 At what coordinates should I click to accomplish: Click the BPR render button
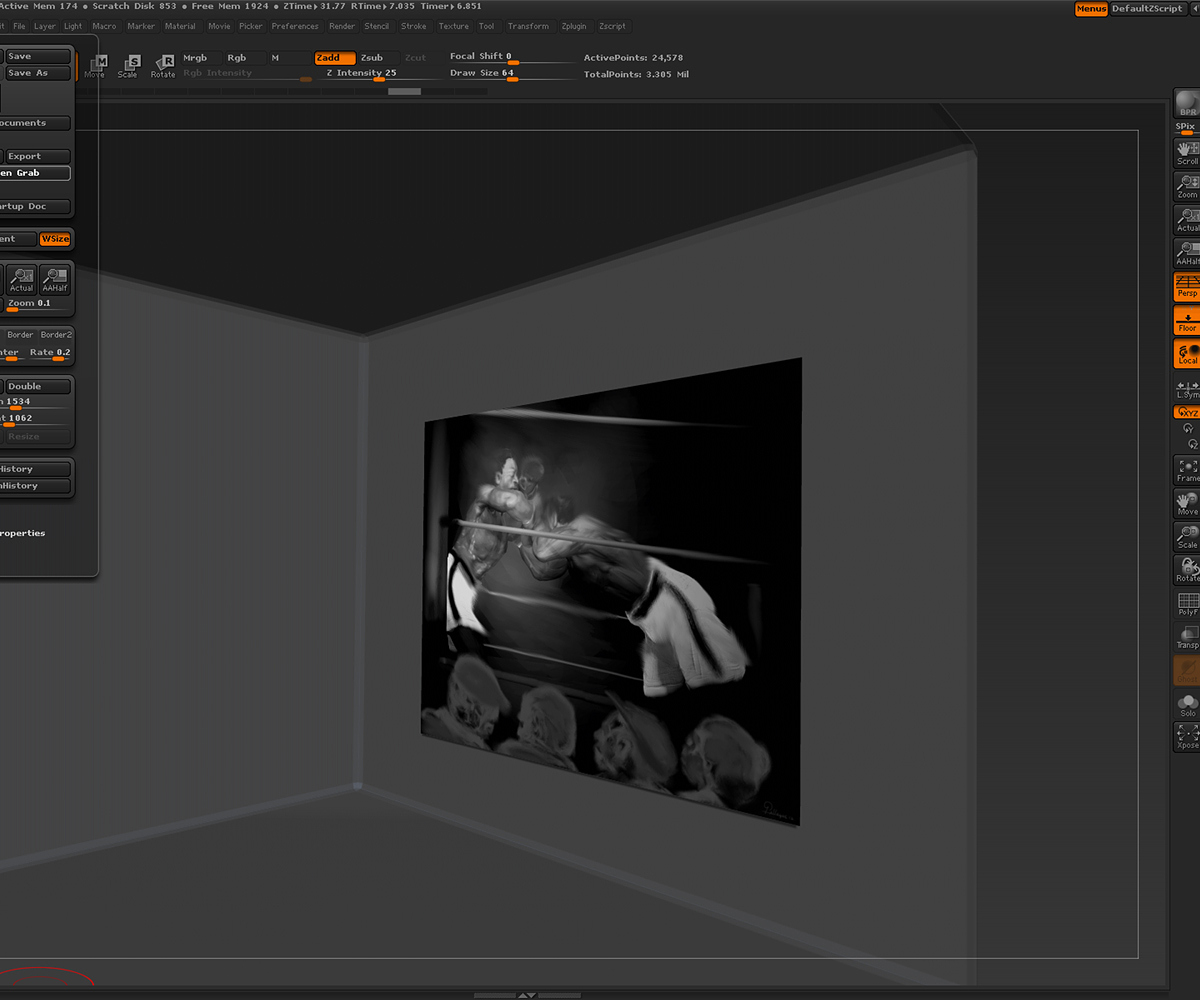(x=1187, y=104)
